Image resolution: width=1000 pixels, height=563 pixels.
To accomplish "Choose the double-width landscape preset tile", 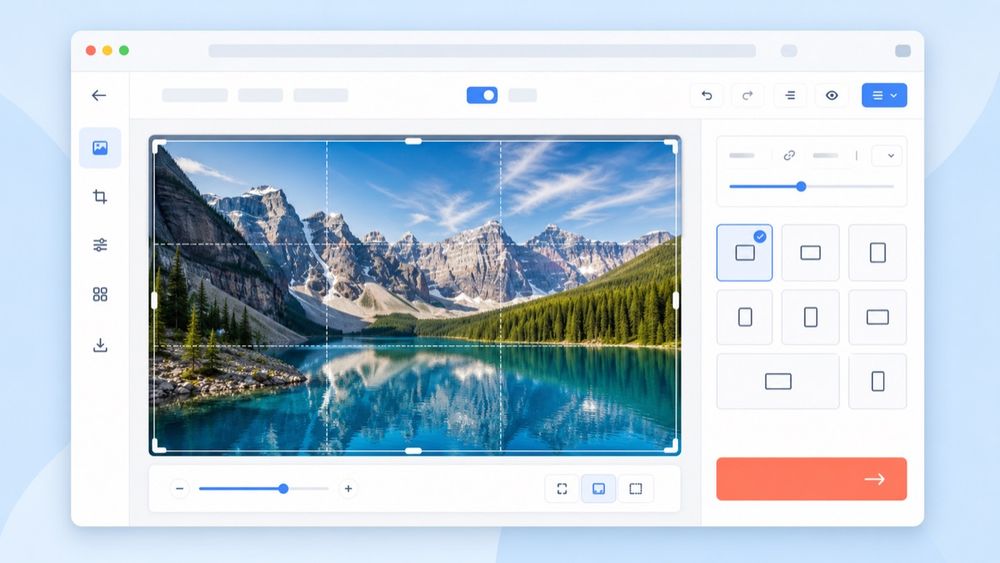I will (778, 381).
